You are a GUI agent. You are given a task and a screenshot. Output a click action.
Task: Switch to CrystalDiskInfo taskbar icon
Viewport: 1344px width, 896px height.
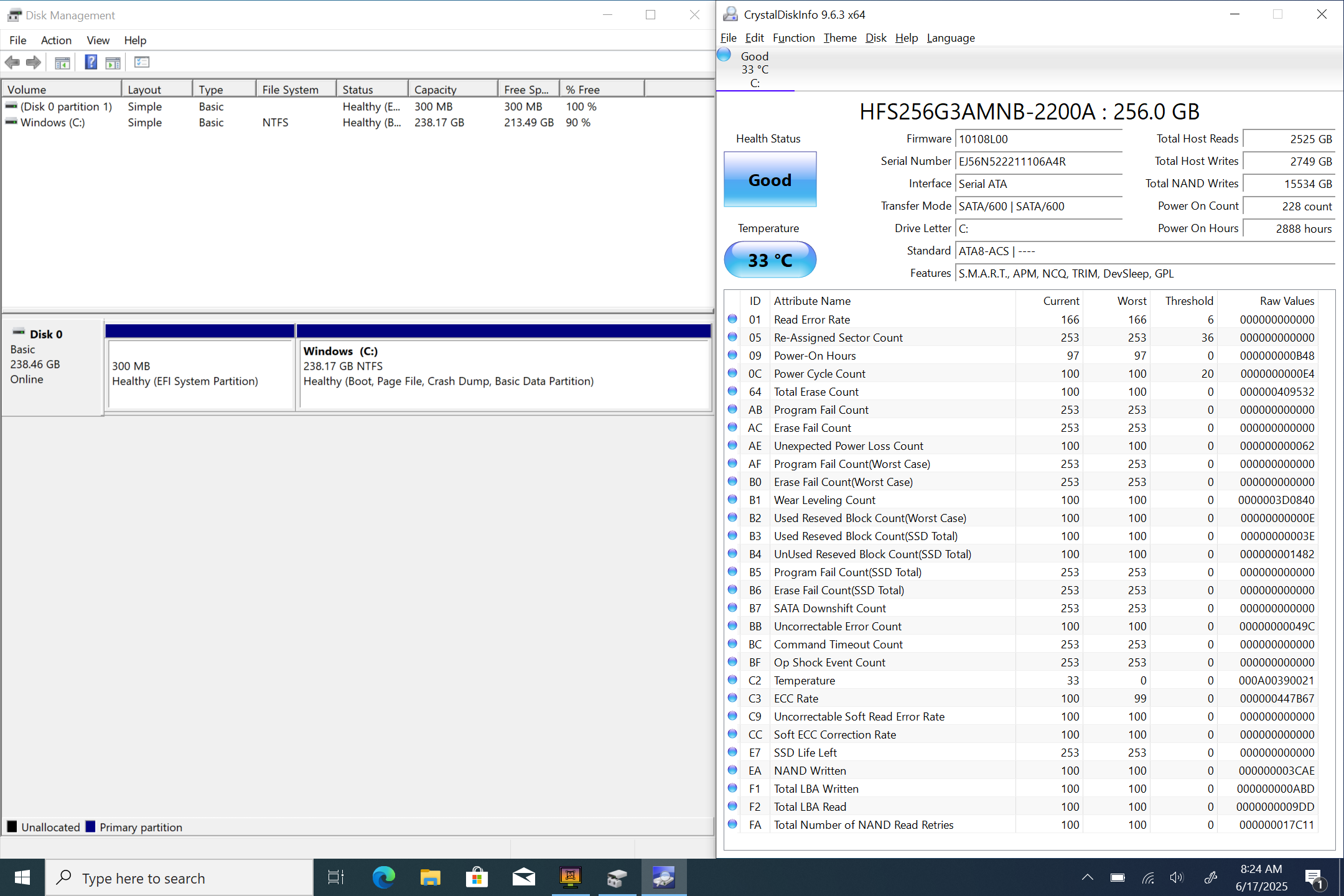click(x=663, y=878)
